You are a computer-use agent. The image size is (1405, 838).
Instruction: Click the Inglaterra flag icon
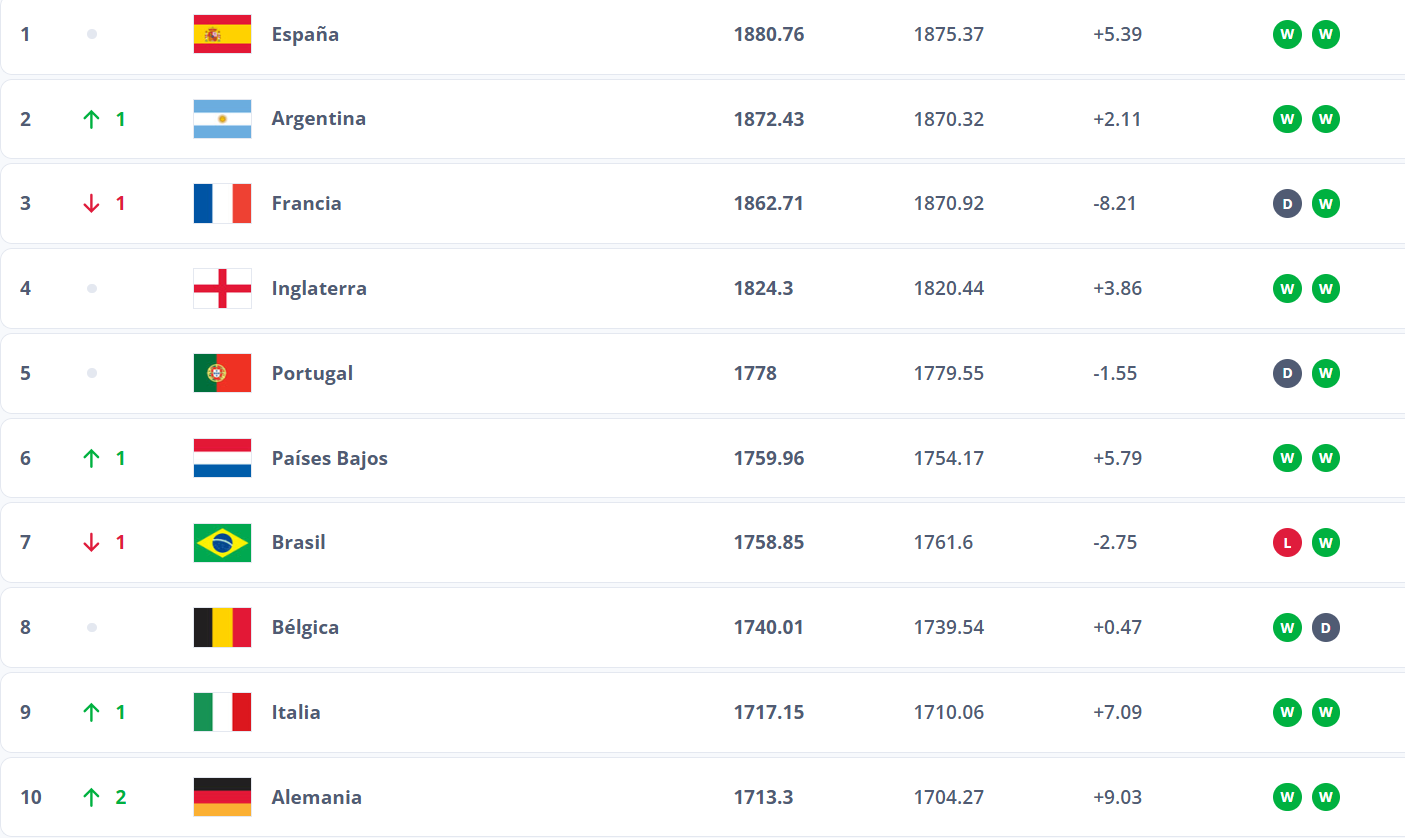coord(222,289)
